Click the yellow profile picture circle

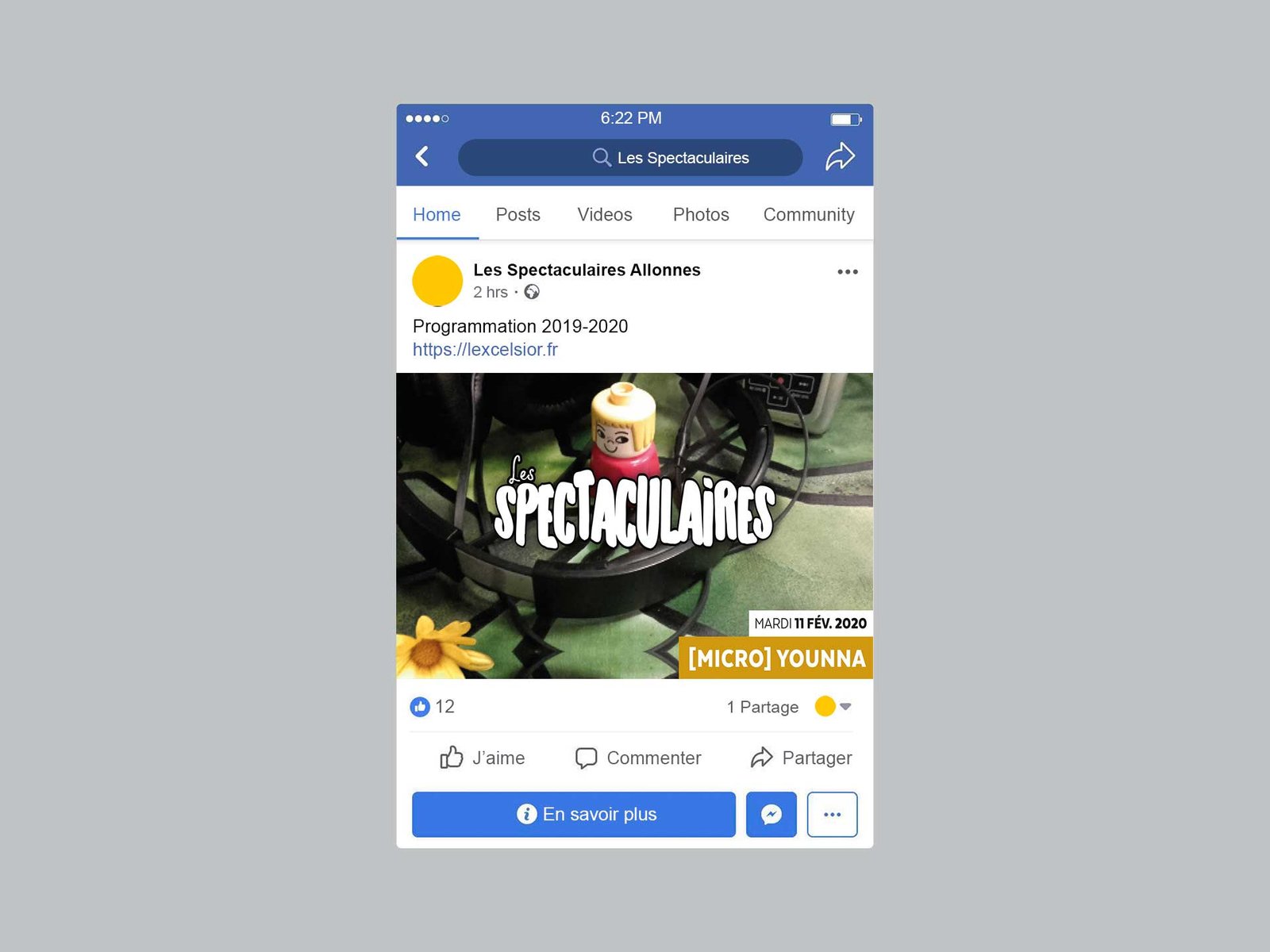click(437, 281)
